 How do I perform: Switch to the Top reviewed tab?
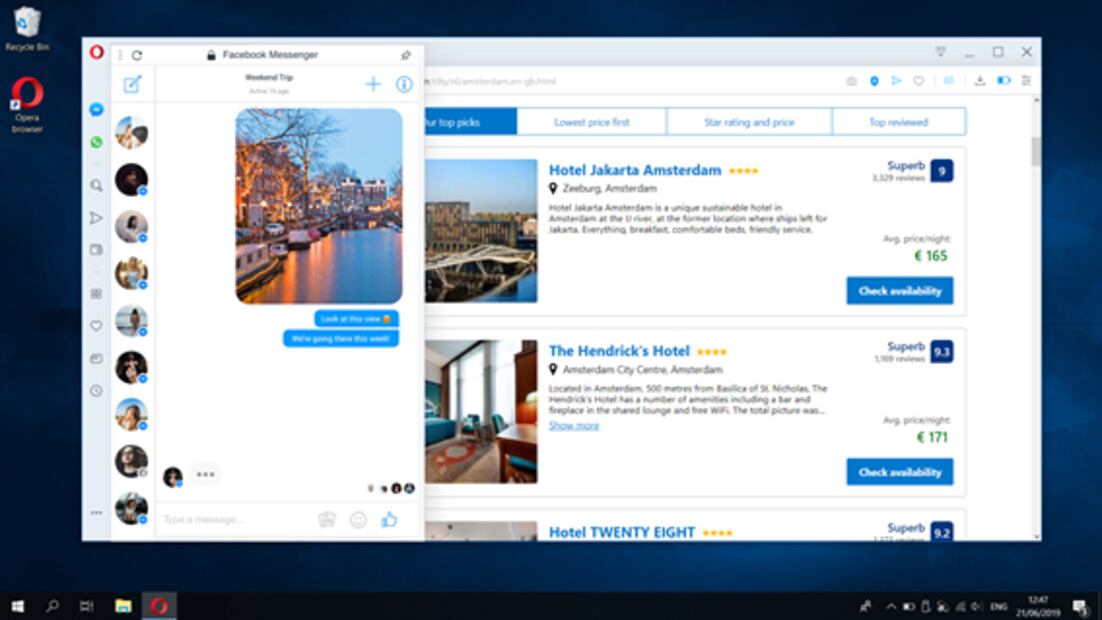click(x=898, y=122)
